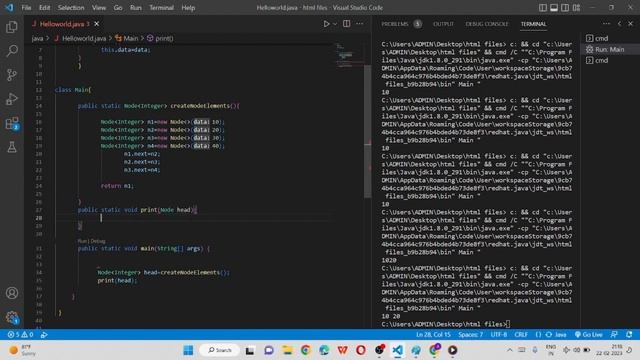Open Customize Layout icon
This screenshot has width=640, height=360.
tap(576, 8)
